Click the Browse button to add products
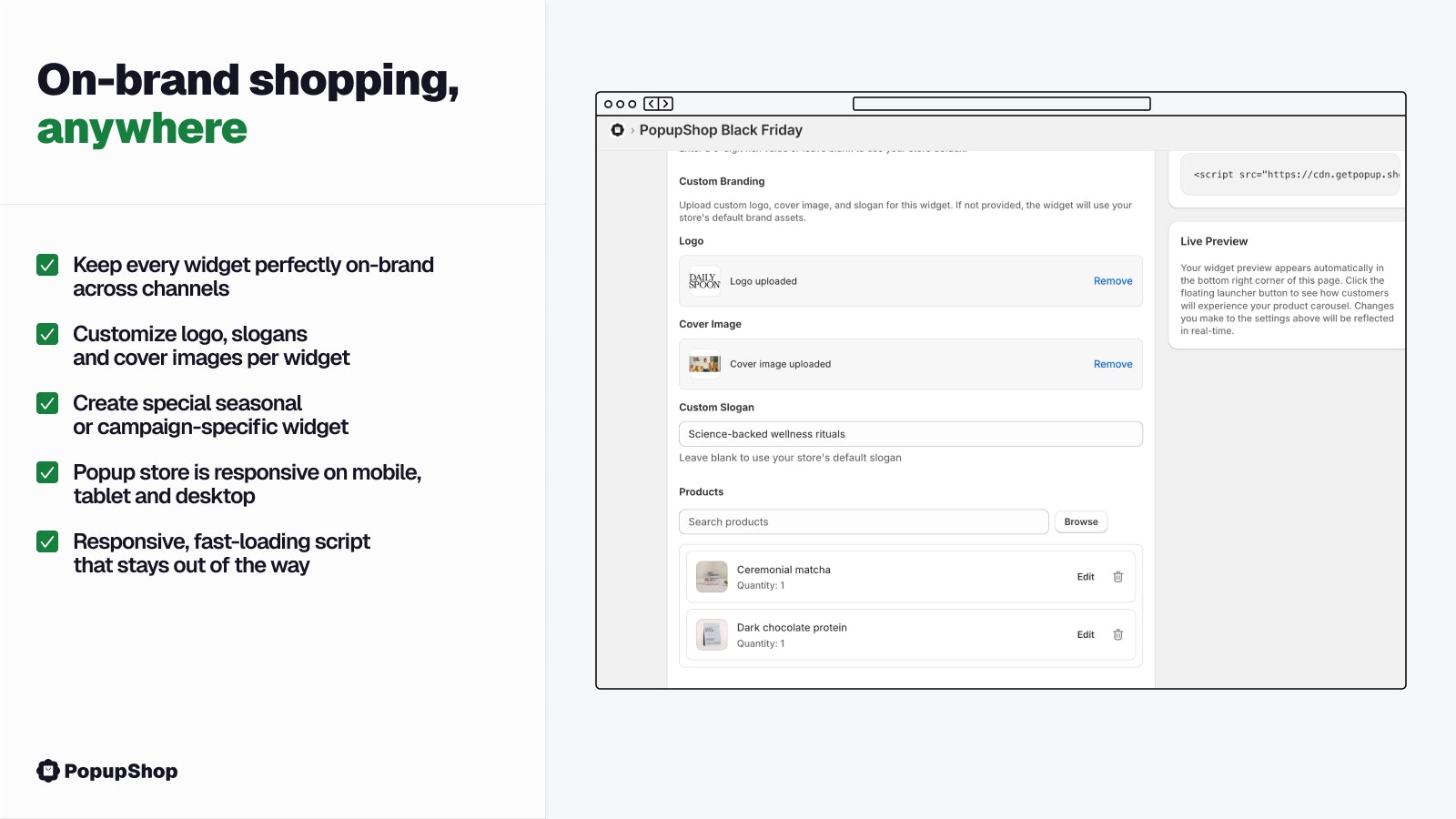 pos(1080,521)
